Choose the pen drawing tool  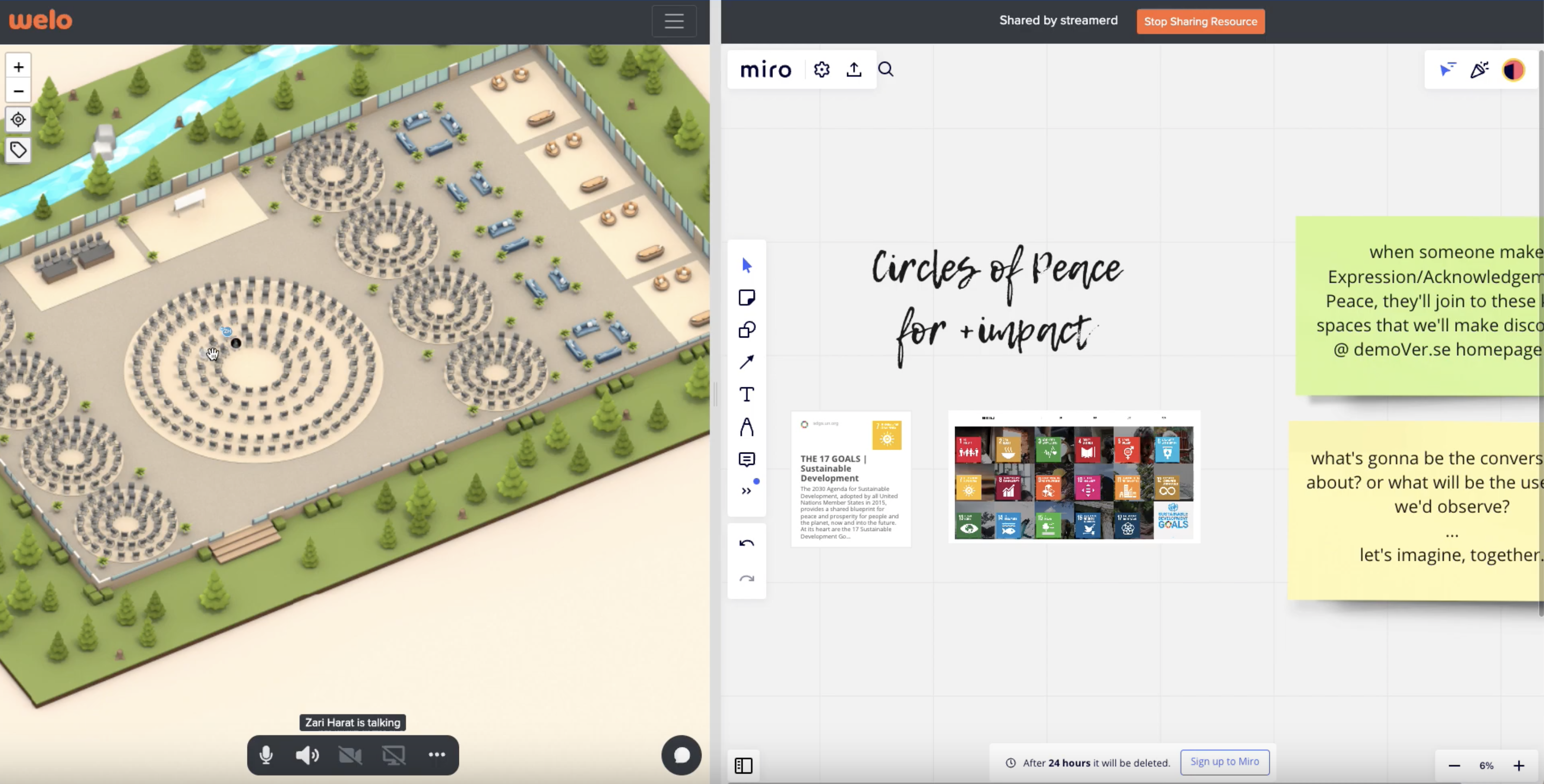[x=746, y=427]
